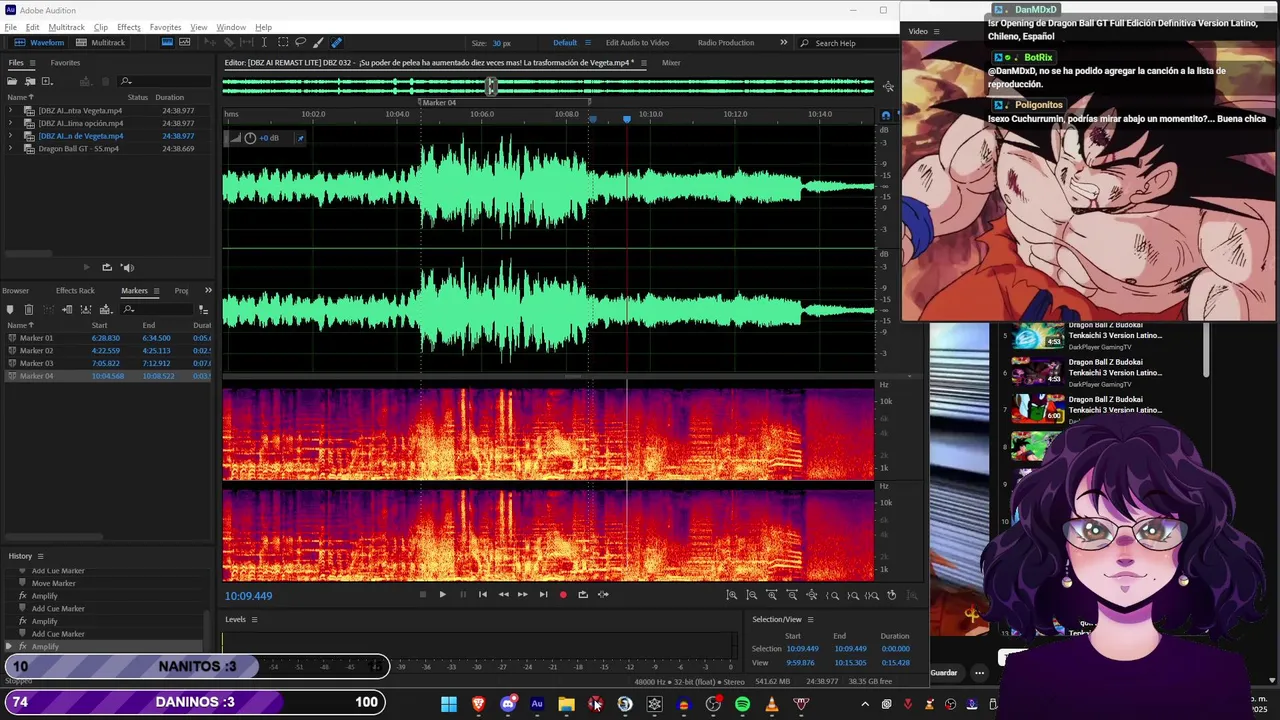Click the Stop button in transport
The image size is (1280, 720).
(x=423, y=595)
